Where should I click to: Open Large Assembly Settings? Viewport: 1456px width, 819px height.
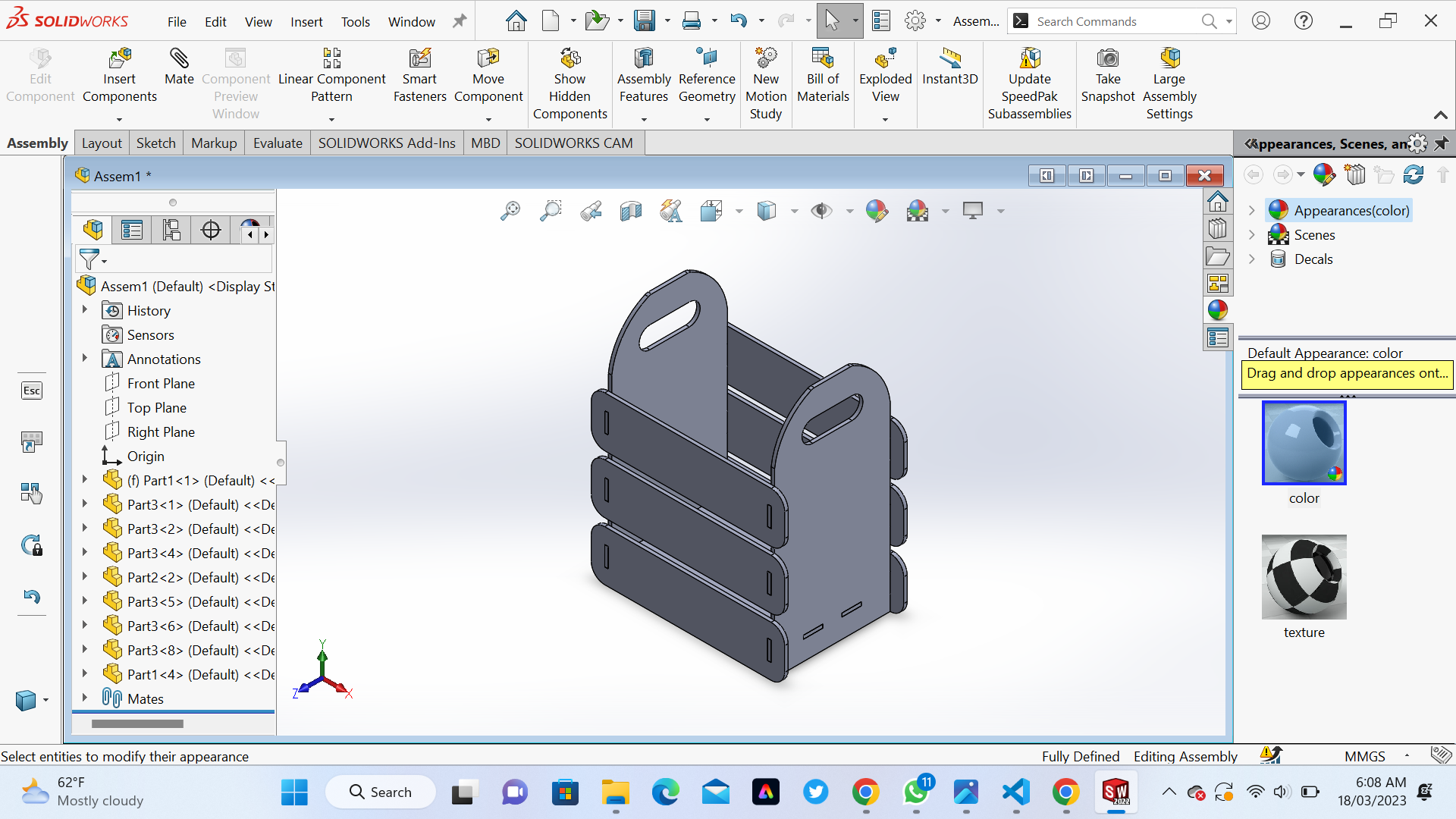point(1169,83)
